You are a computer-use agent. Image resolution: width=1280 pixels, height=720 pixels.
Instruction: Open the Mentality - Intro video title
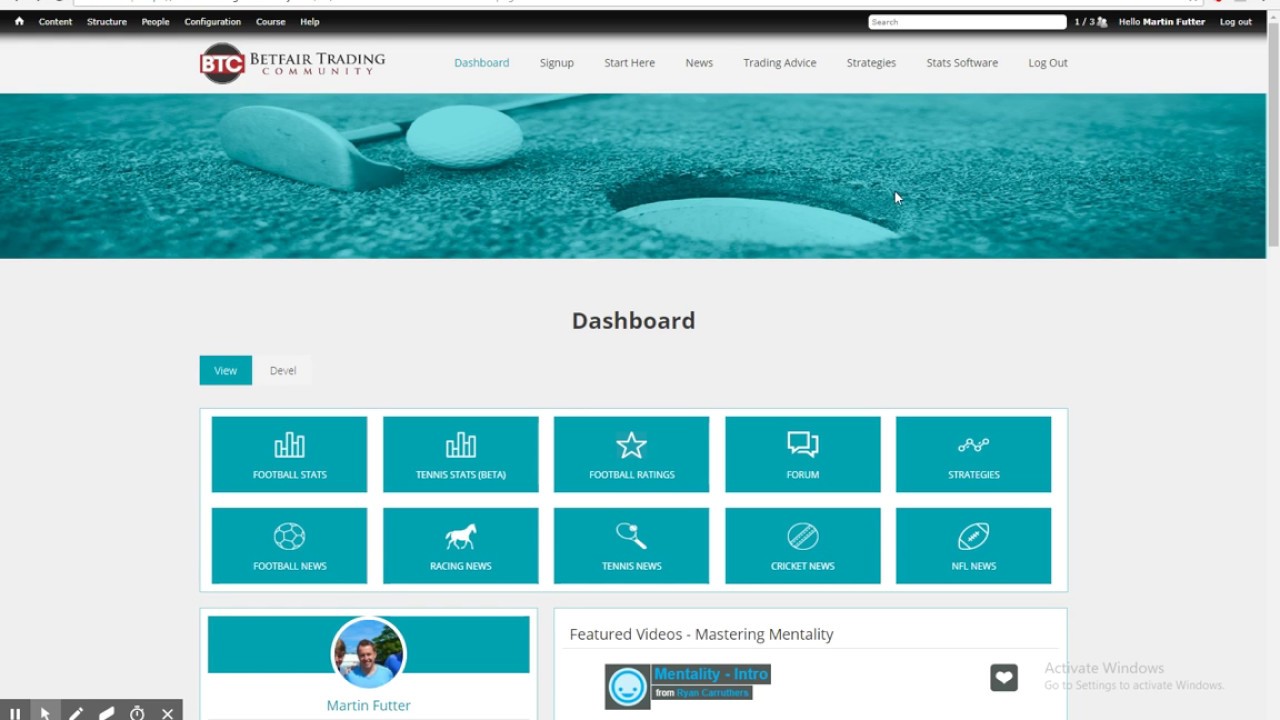pos(711,674)
